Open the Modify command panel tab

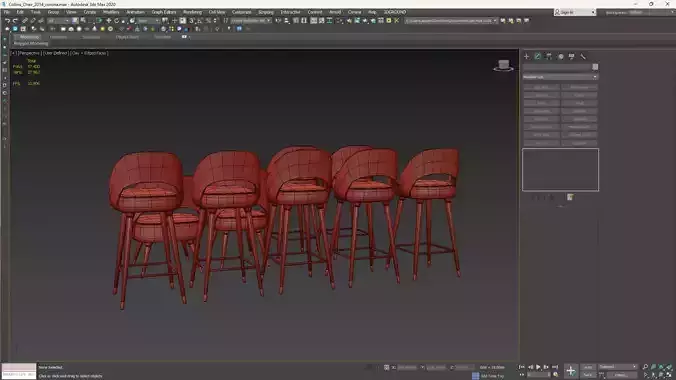(538, 57)
